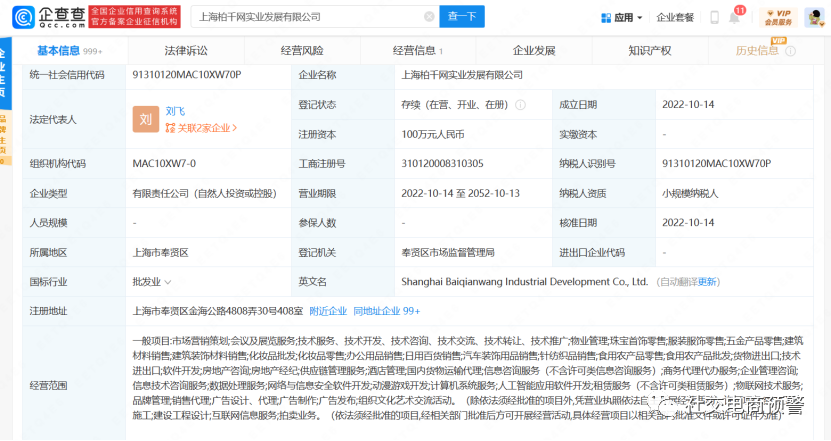
Task: Select taxpayer qualification 小规模纳税人
Action: click(x=690, y=193)
